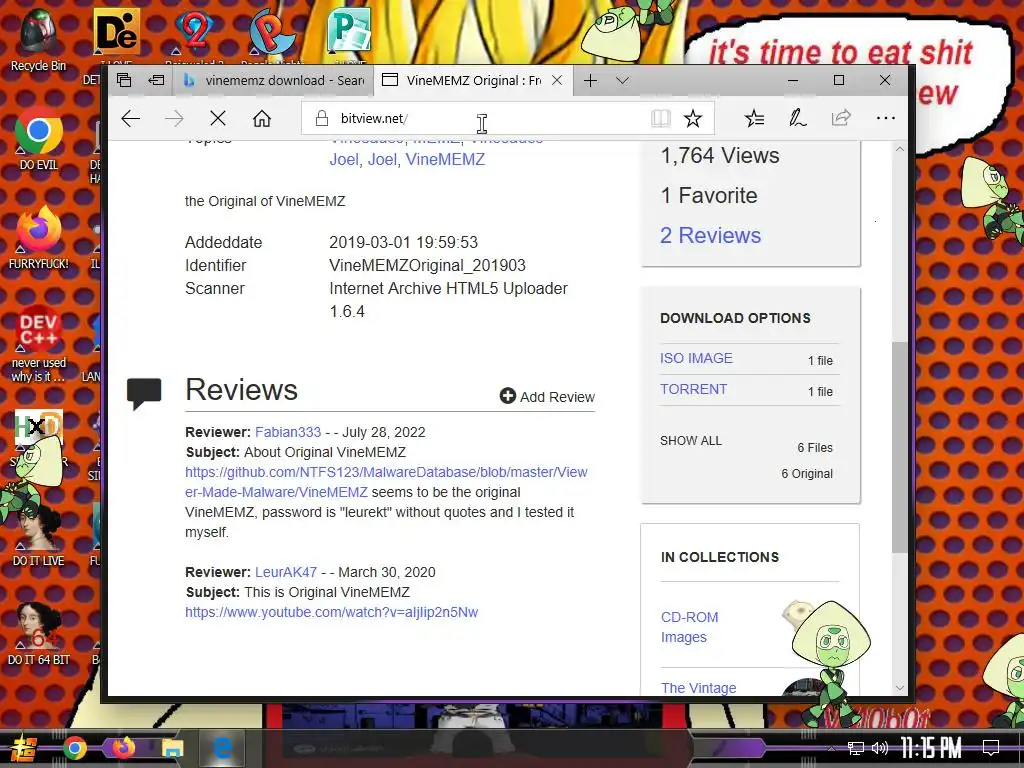
Task: Open Dev C++ desktop shortcut
Action: pos(39,343)
